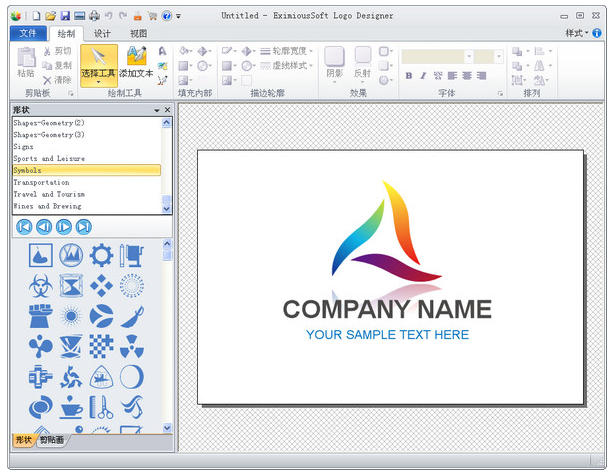Click the 添加文本 add text tool
The width and height of the screenshot is (612, 473).
click(136, 62)
